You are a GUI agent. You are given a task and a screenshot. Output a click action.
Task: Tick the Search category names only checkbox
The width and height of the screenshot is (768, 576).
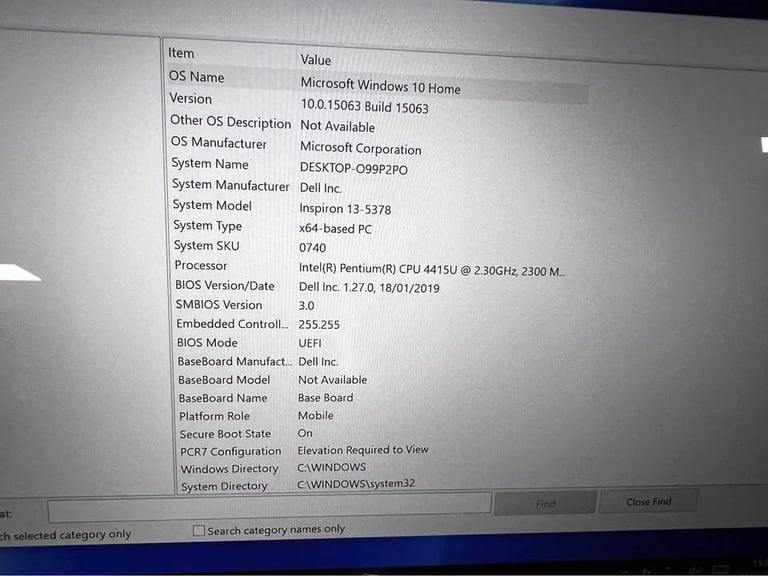pyautogui.click(x=198, y=530)
